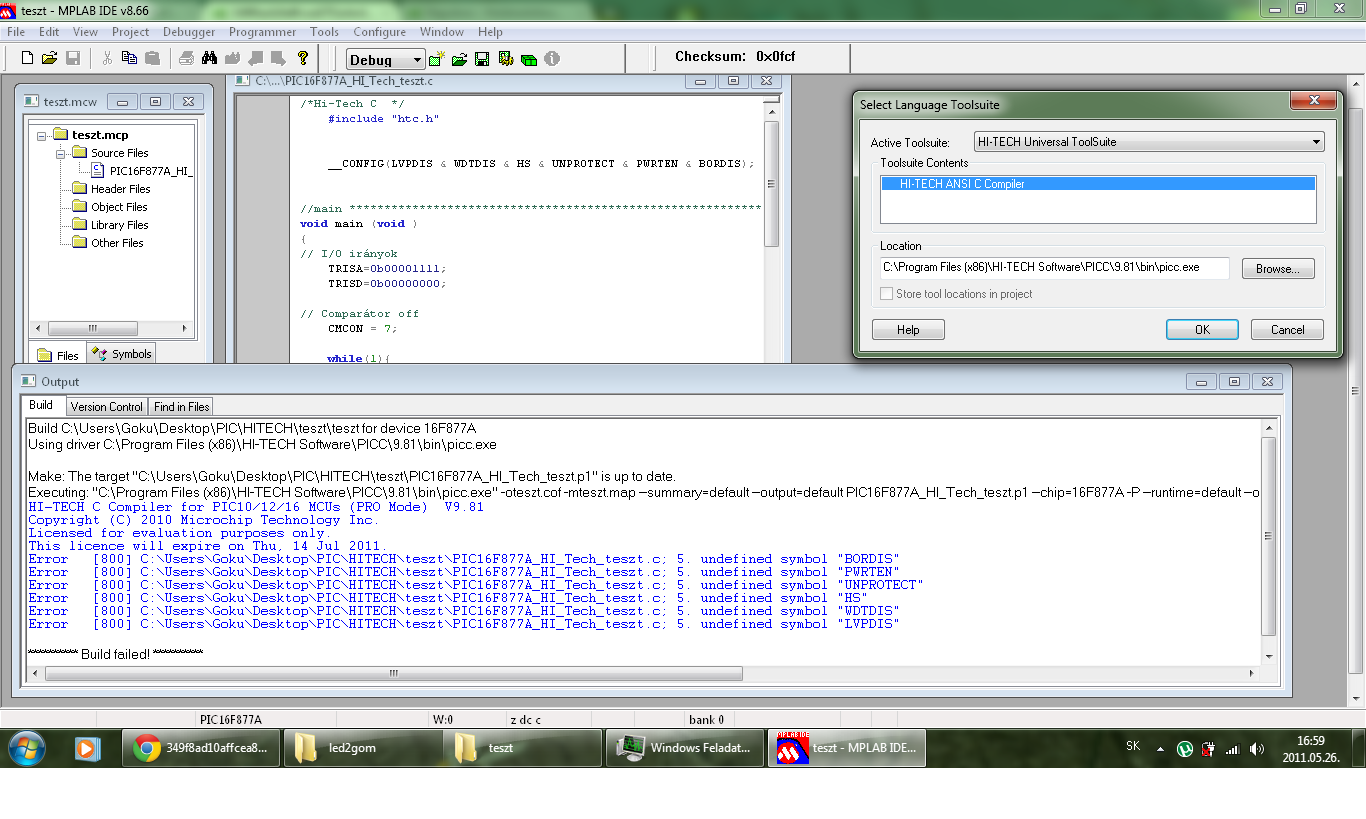Click the uTorrent tray icon
Viewport: 1366px width, 819px height.
[1185, 748]
